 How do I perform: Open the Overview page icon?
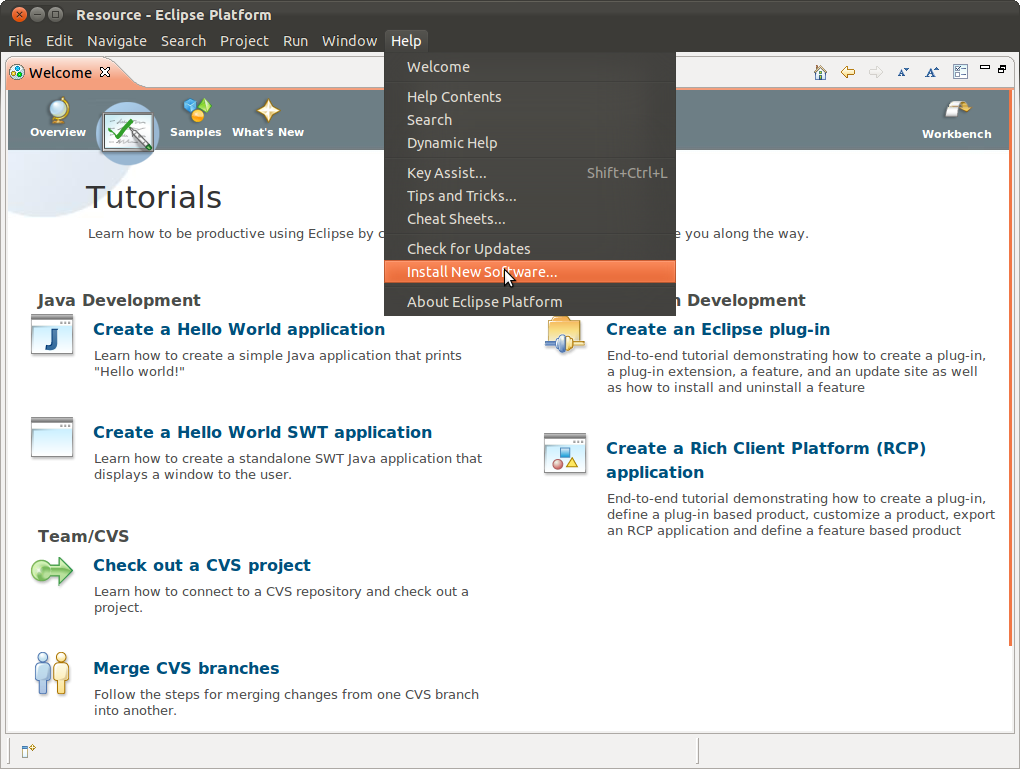[x=58, y=111]
